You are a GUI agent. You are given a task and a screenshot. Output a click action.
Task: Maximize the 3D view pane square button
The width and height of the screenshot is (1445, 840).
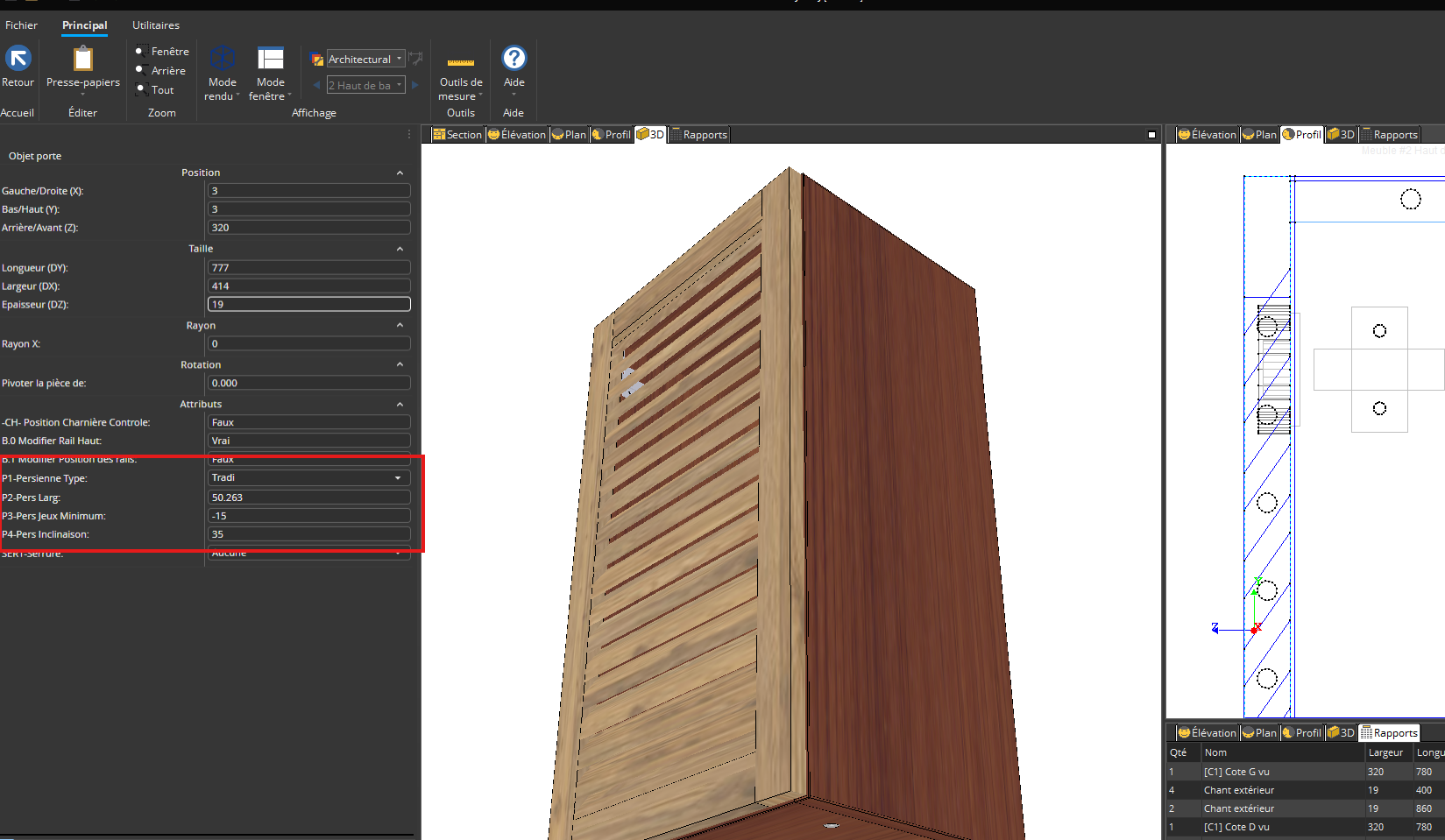coord(1151,135)
